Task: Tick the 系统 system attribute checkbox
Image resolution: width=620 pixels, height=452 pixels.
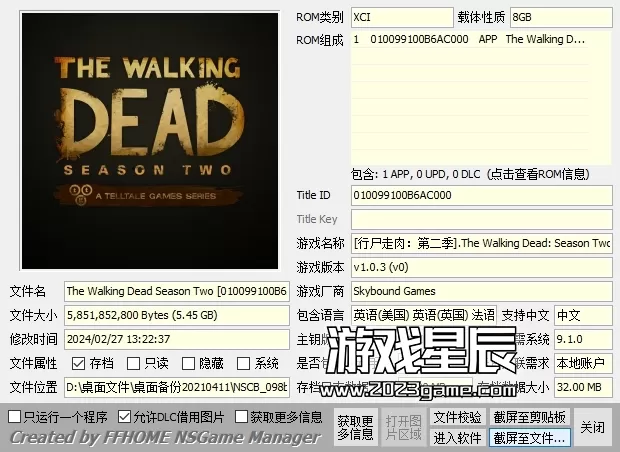Action: [x=244, y=363]
